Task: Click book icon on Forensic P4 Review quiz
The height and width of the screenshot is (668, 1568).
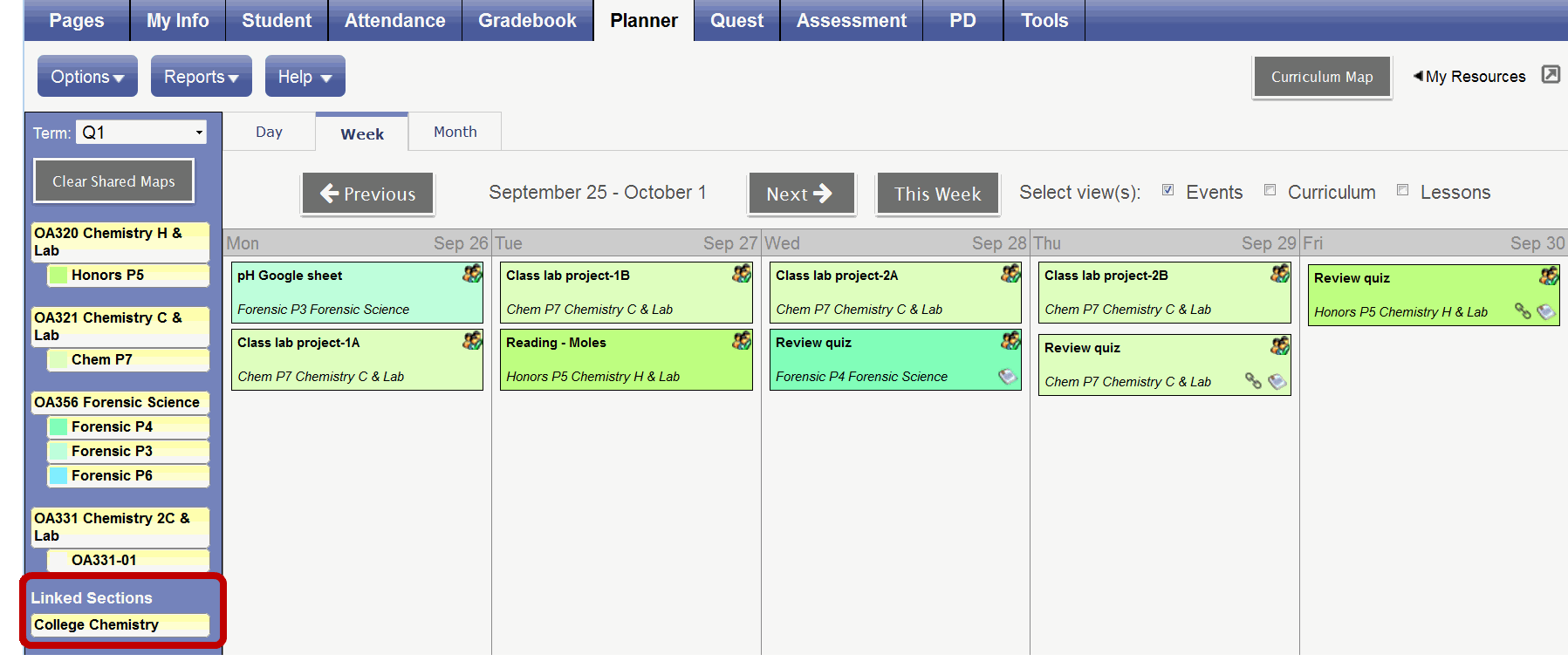Action: (x=1008, y=377)
